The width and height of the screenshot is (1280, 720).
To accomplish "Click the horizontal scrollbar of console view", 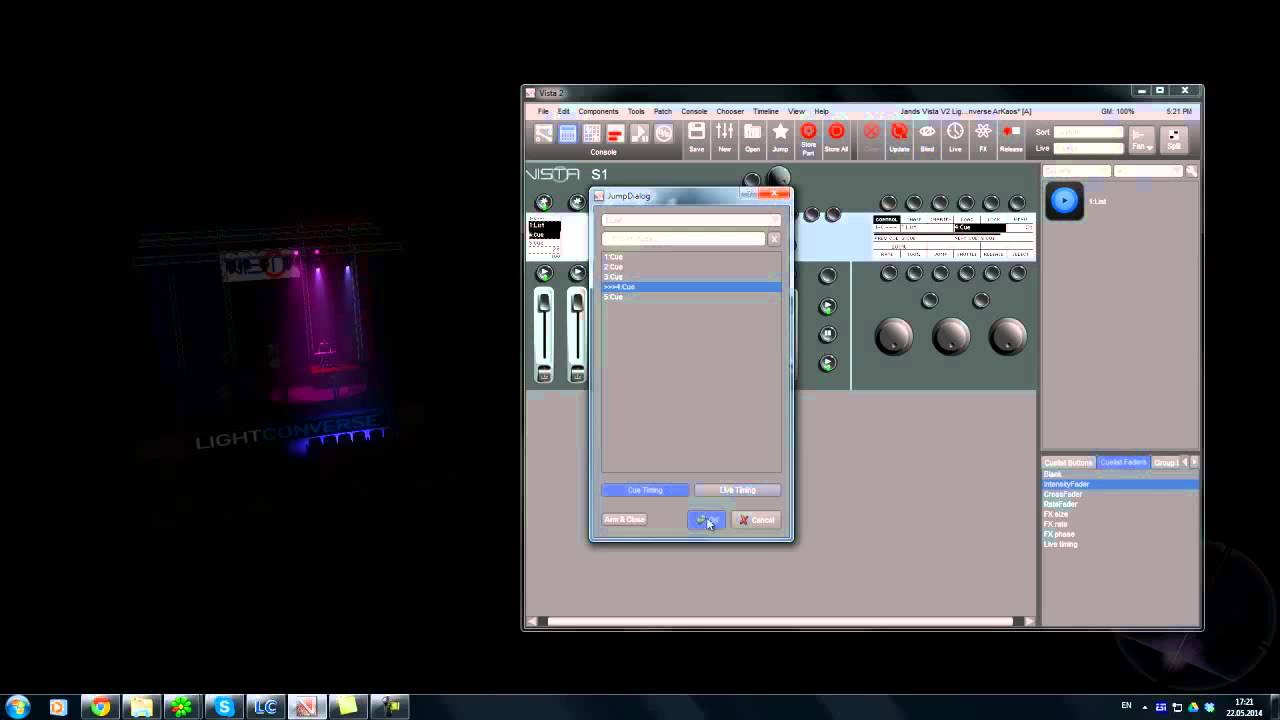I will pos(780,621).
